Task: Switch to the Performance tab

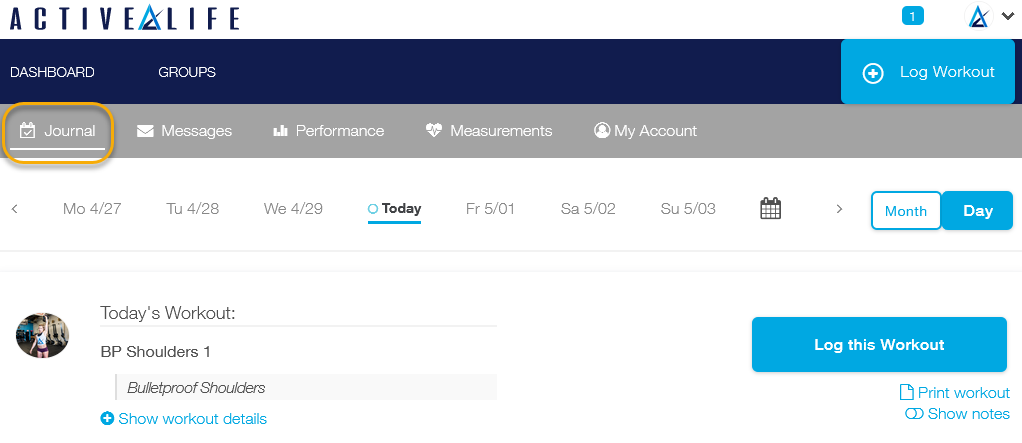Action: click(328, 131)
